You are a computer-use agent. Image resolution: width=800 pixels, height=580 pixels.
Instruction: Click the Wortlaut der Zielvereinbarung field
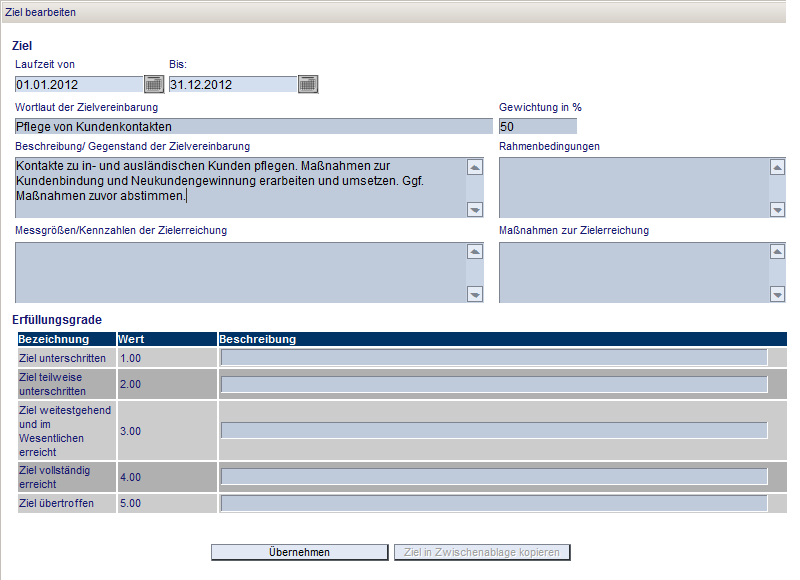point(252,126)
